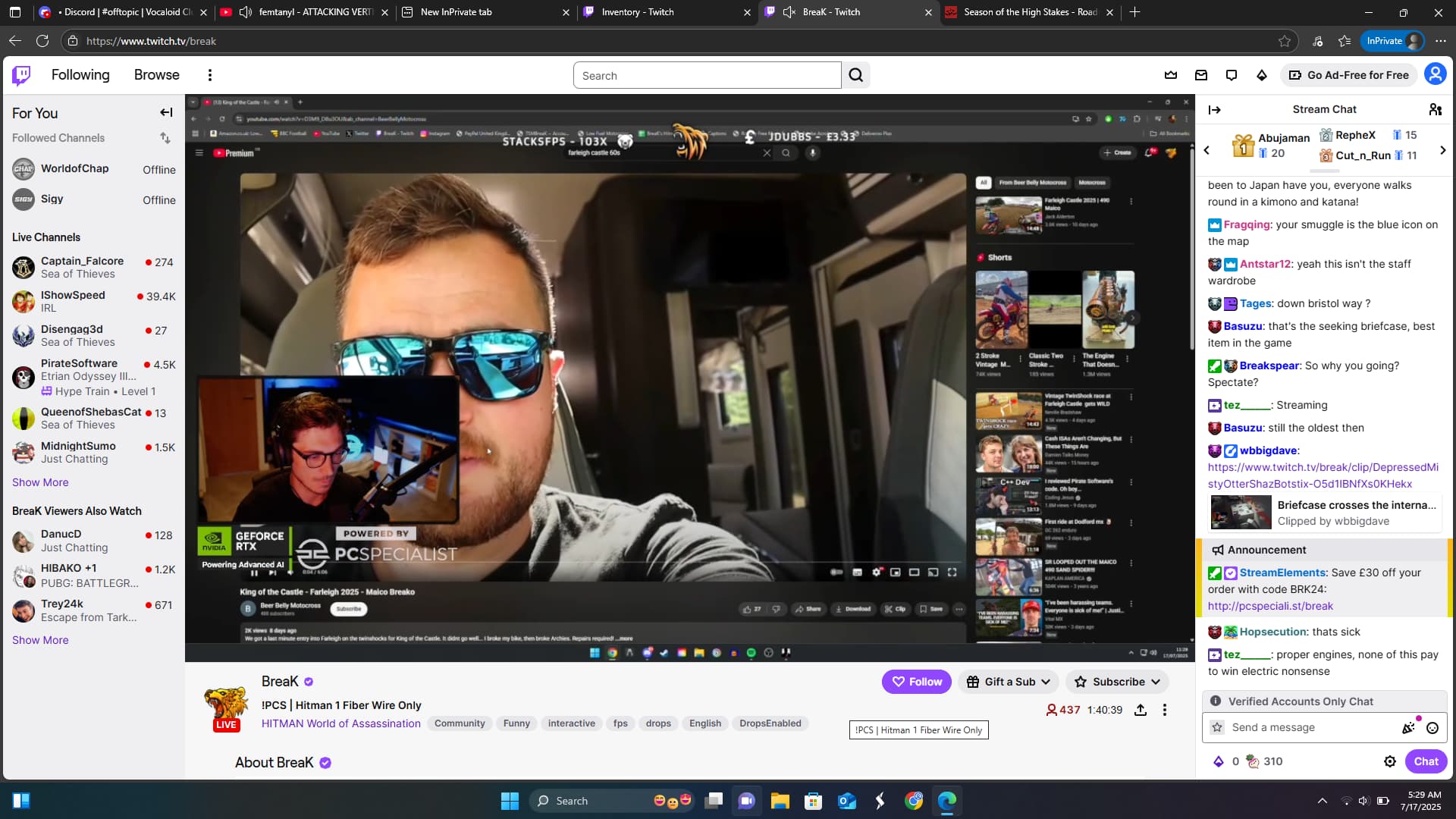Open Google Chrome from the taskbar
Image resolution: width=1456 pixels, height=819 pixels.
[x=914, y=801]
